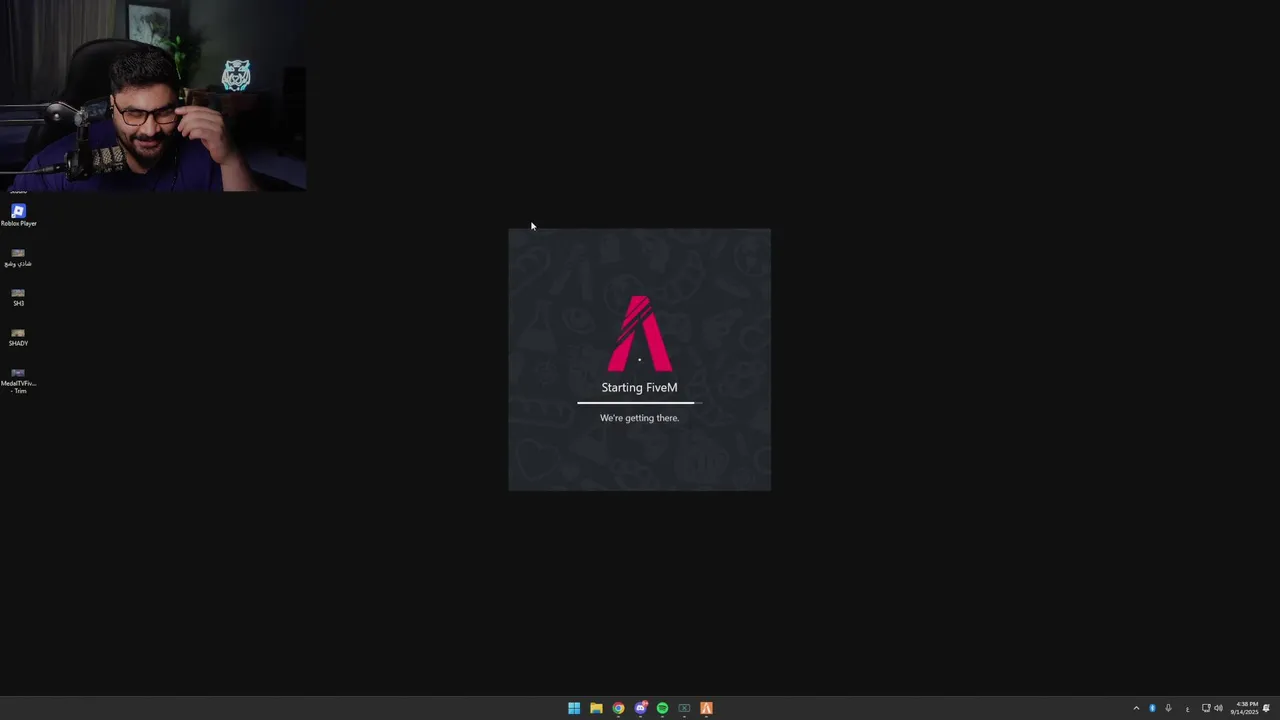Select the MedalTVFiv... - Trim desktop file
The width and height of the screenshot is (1280, 720).
coord(18,381)
